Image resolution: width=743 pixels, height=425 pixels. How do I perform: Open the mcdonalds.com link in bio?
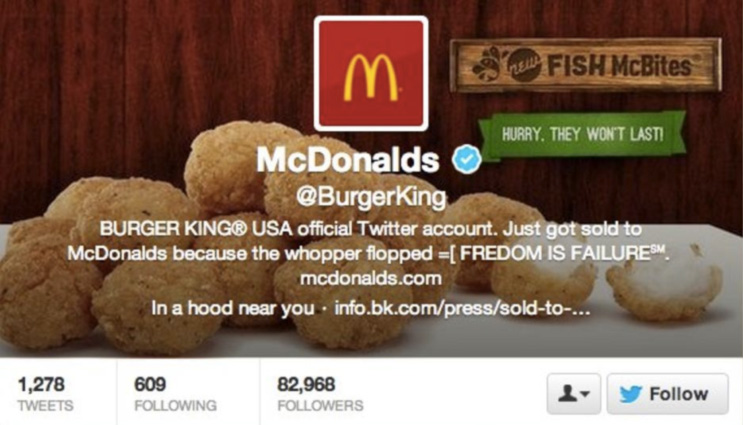(x=371, y=278)
